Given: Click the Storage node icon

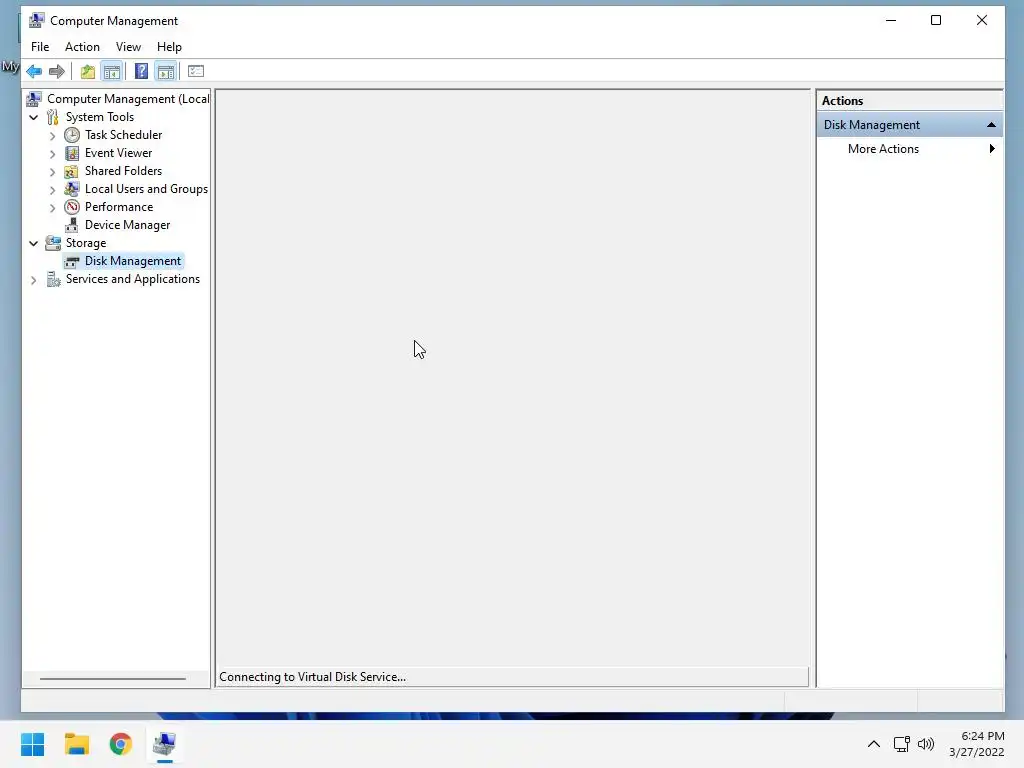Looking at the screenshot, I should [53, 243].
